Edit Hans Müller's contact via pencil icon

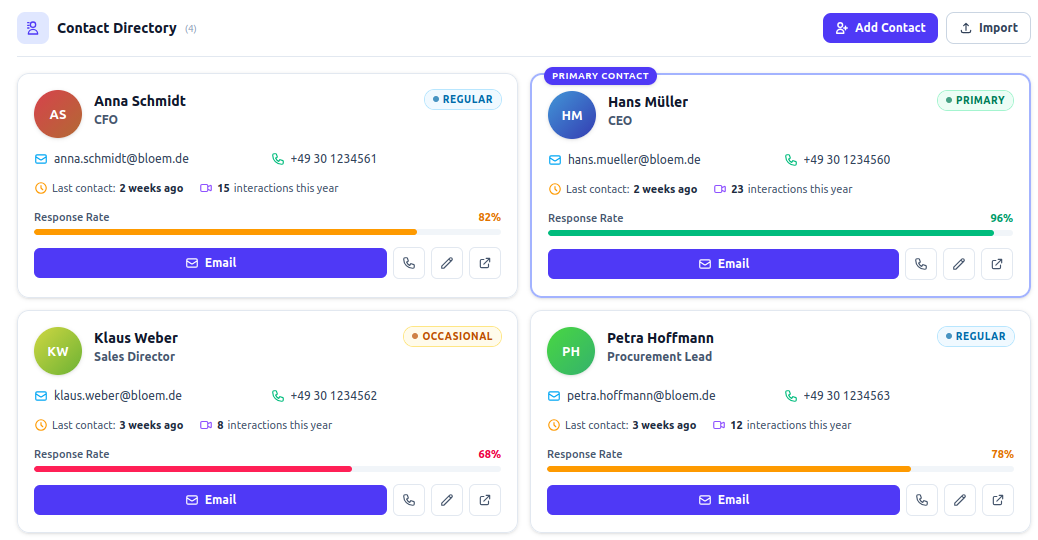tap(959, 264)
